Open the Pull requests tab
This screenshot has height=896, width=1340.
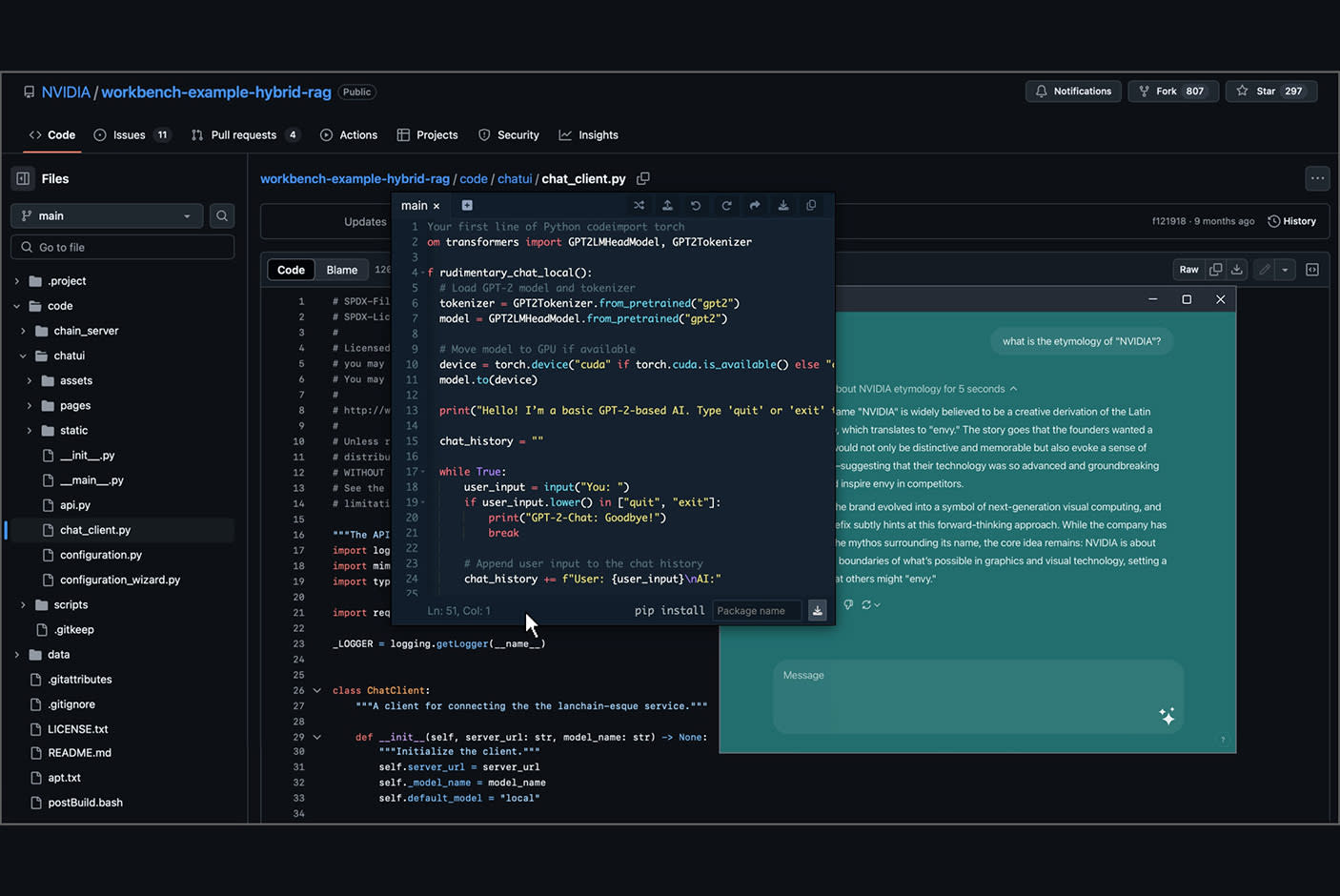coord(244,135)
